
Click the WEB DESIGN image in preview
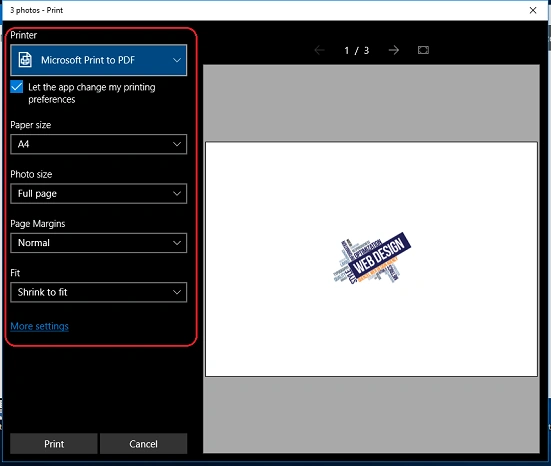tap(372, 258)
